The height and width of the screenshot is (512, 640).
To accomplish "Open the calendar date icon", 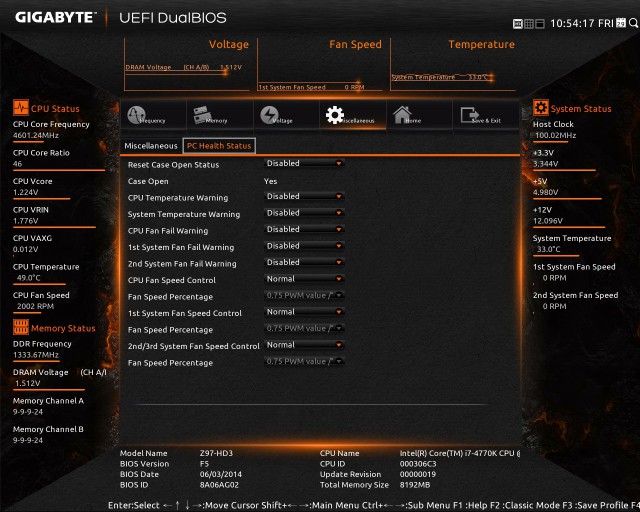I will click(621, 22).
